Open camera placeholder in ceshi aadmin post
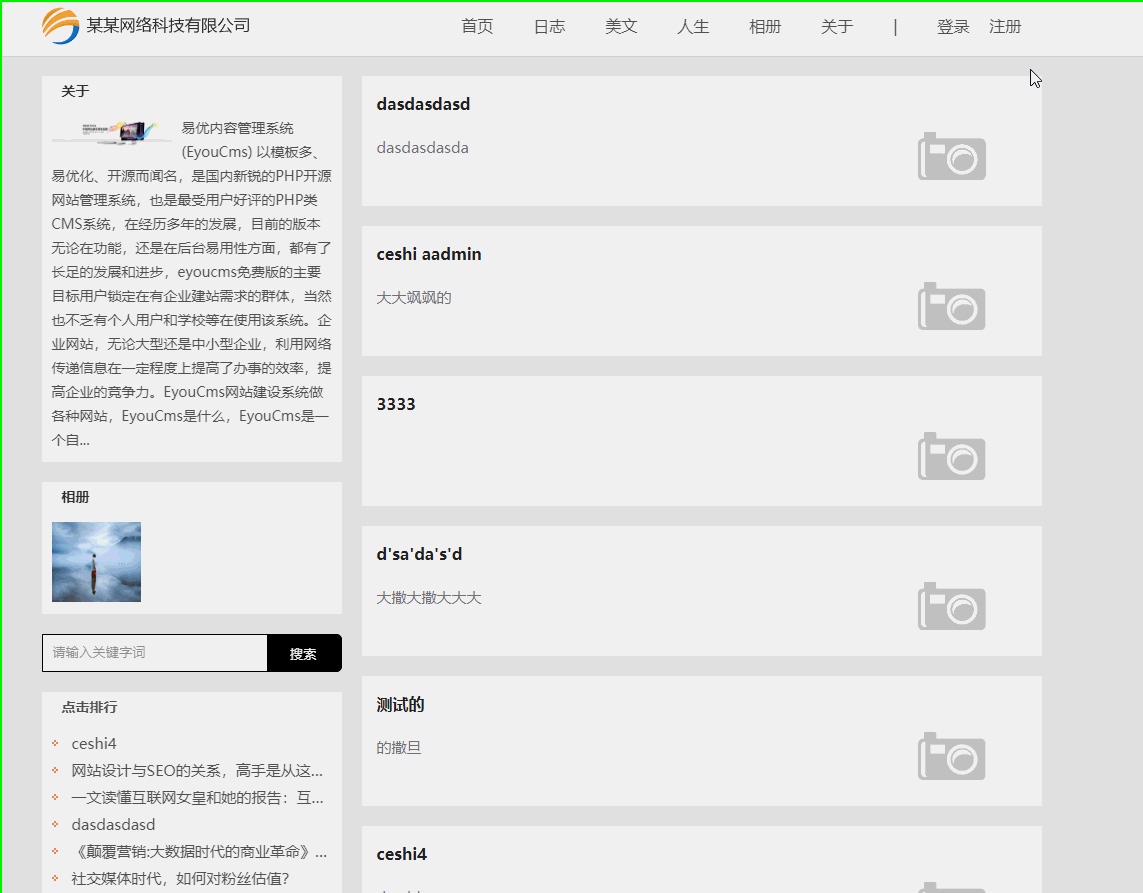Screen dimensions: 1143x893 click(951, 306)
